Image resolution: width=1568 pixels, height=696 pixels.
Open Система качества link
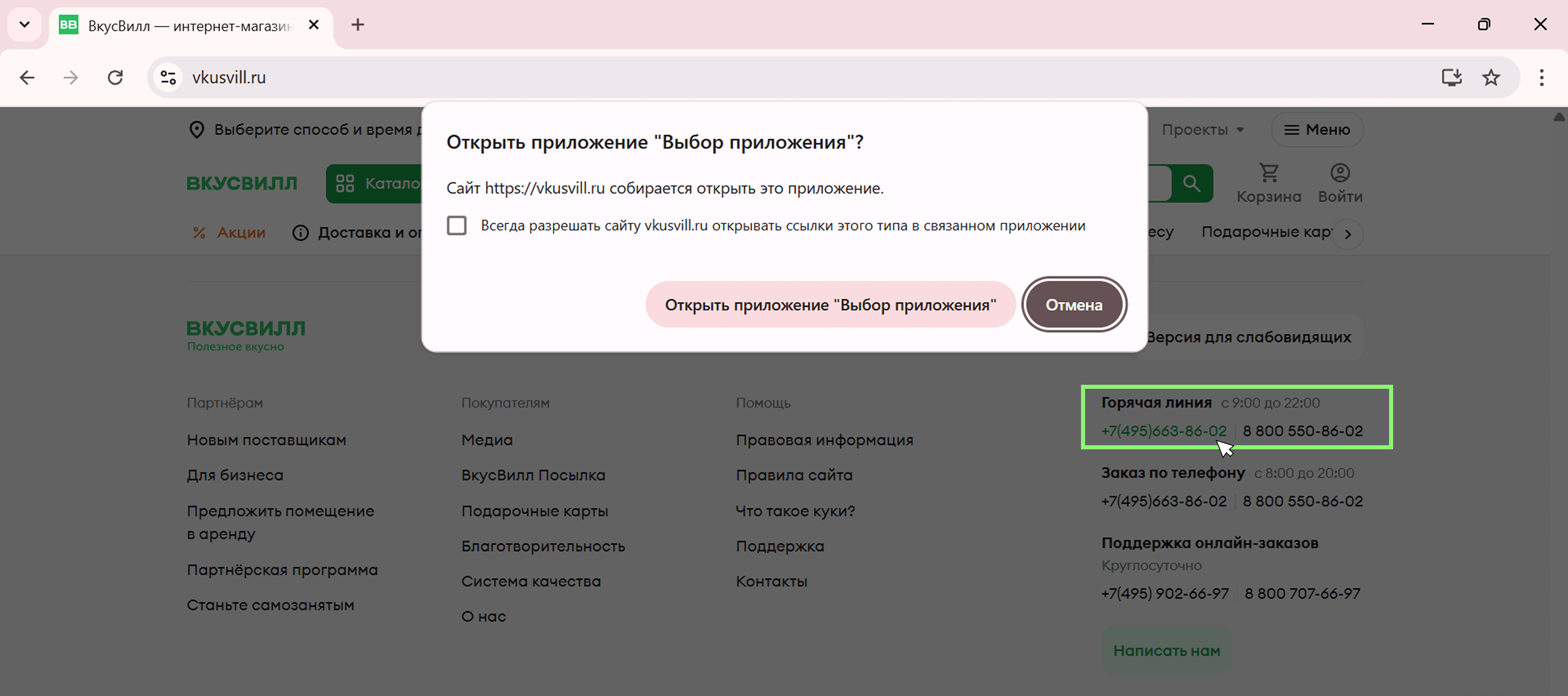click(x=531, y=582)
